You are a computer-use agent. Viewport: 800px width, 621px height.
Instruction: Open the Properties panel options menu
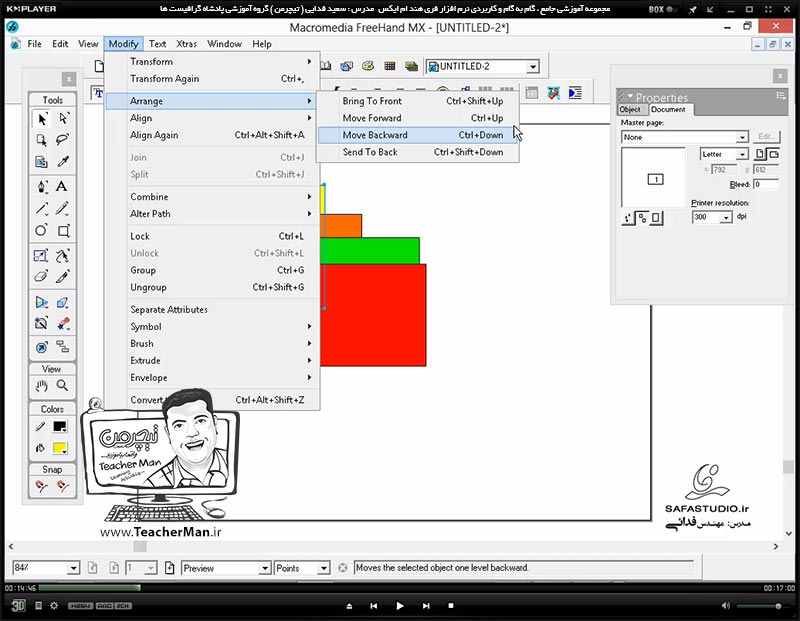pos(780,95)
